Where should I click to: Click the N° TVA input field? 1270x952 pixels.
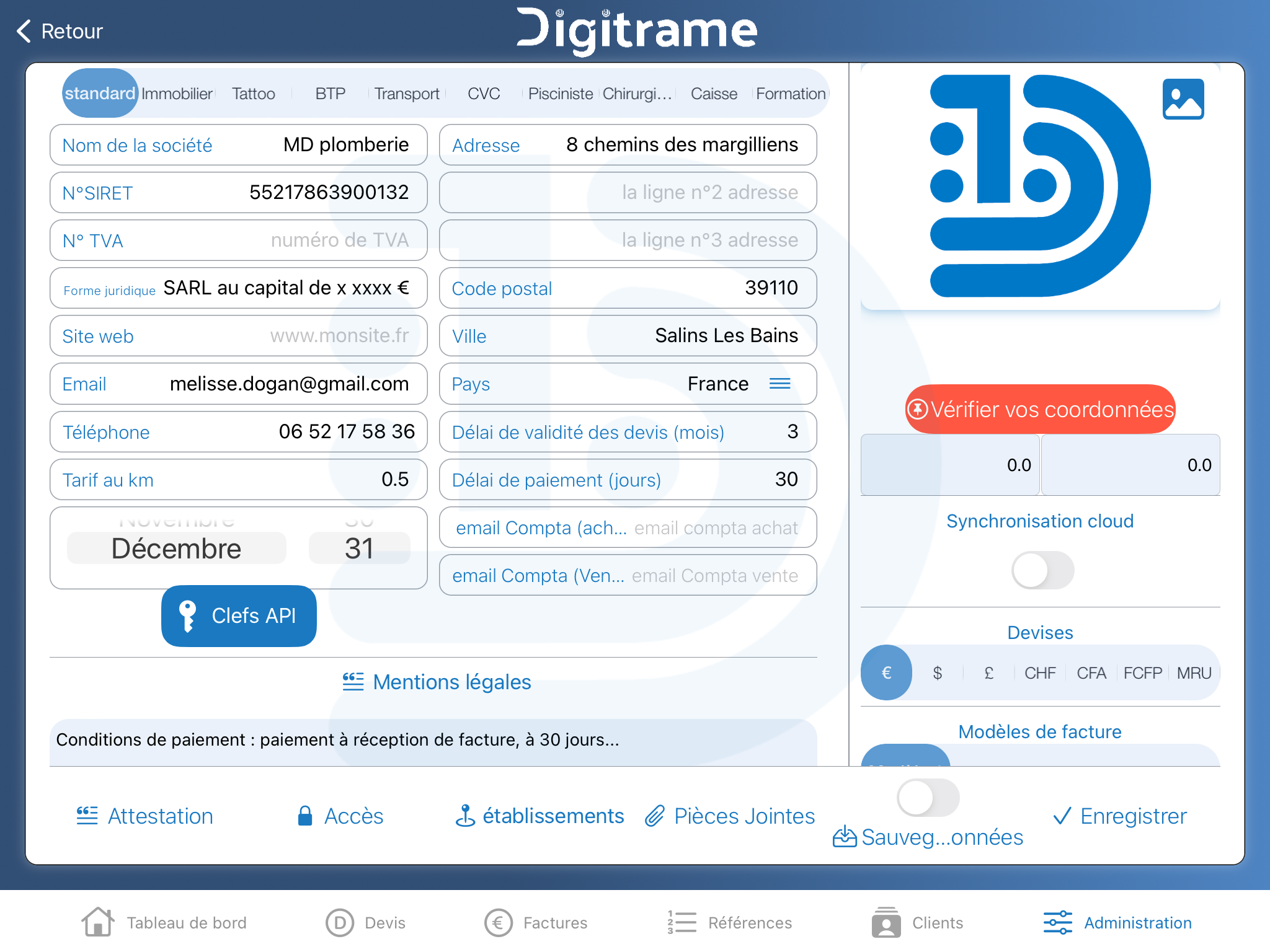(239, 240)
